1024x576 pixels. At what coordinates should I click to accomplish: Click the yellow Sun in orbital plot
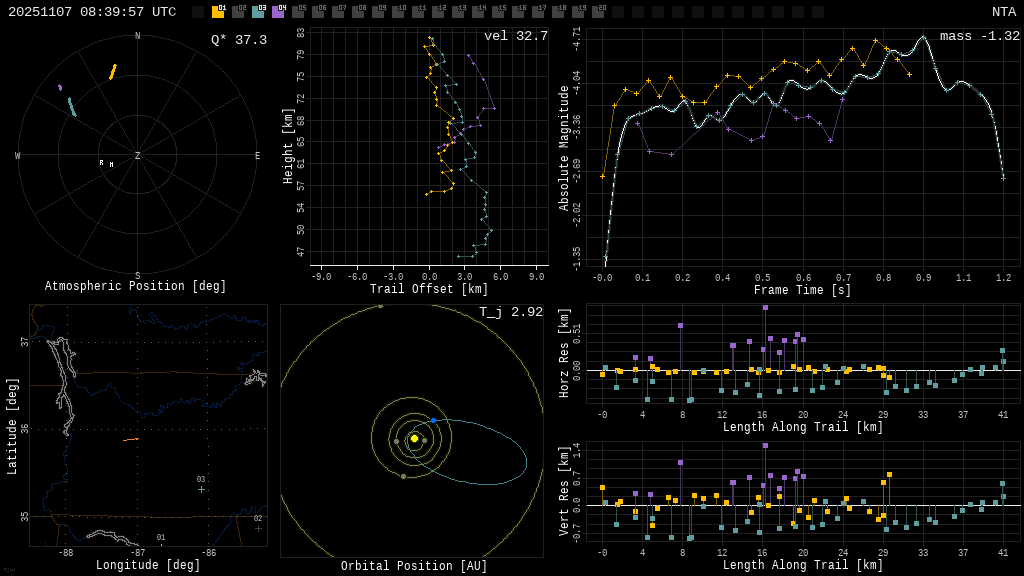coord(414,438)
